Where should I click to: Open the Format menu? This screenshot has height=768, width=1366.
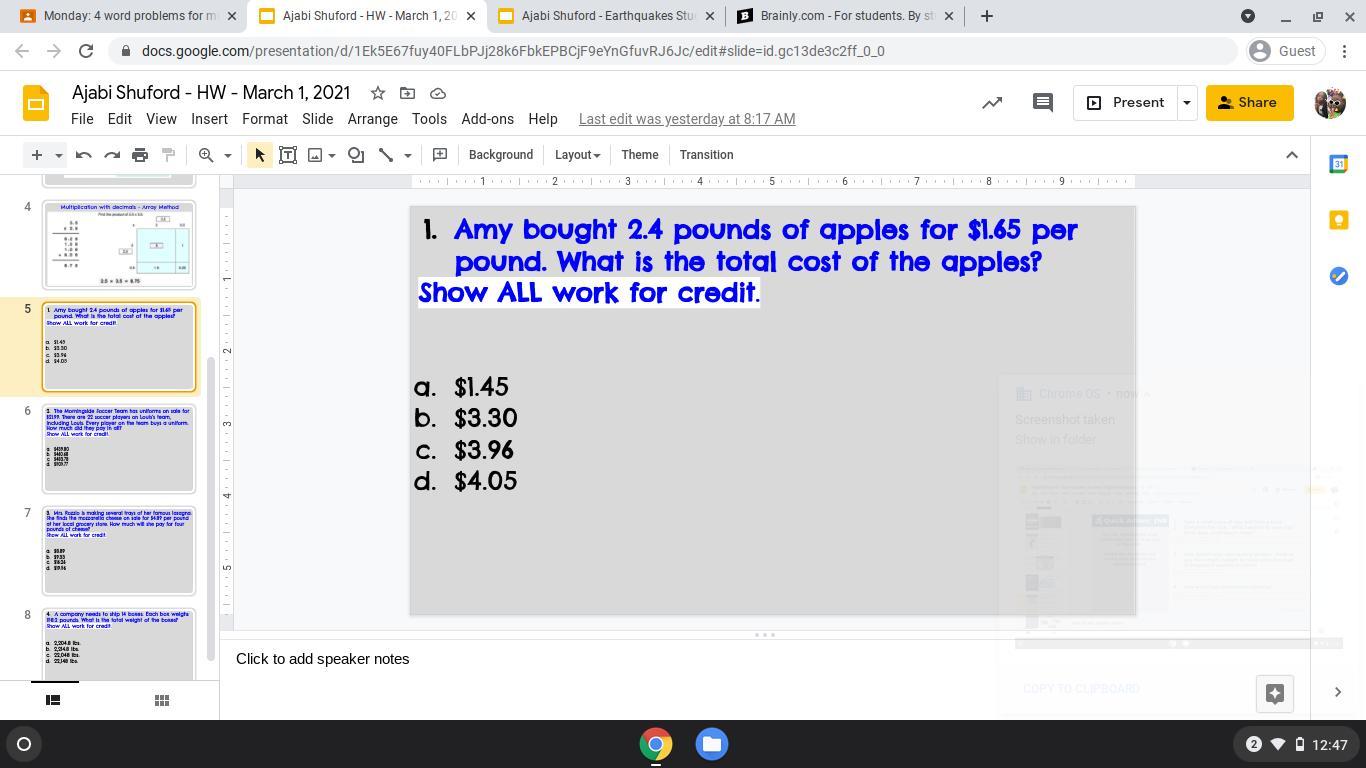(265, 119)
